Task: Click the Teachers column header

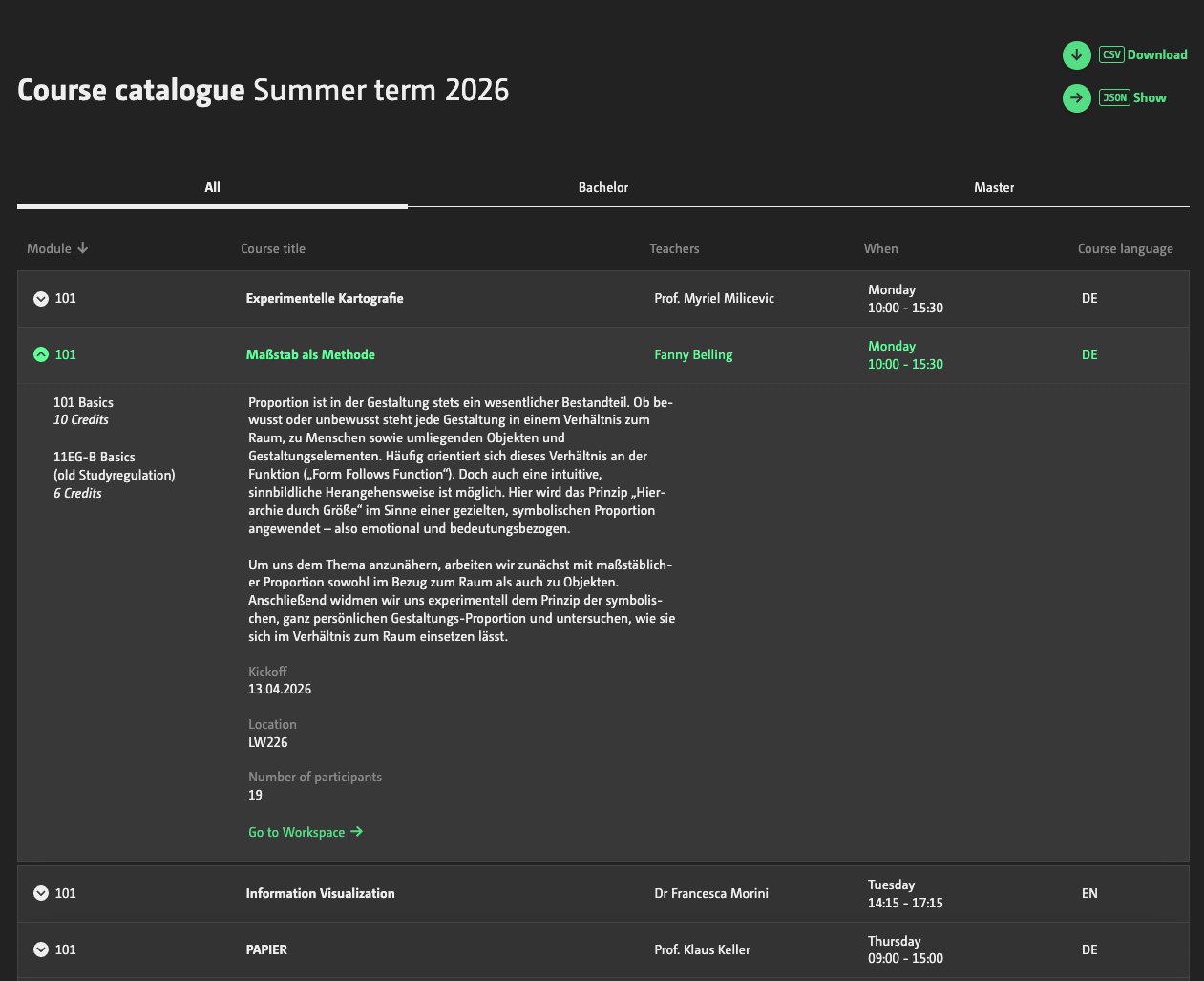Action: 674,248
